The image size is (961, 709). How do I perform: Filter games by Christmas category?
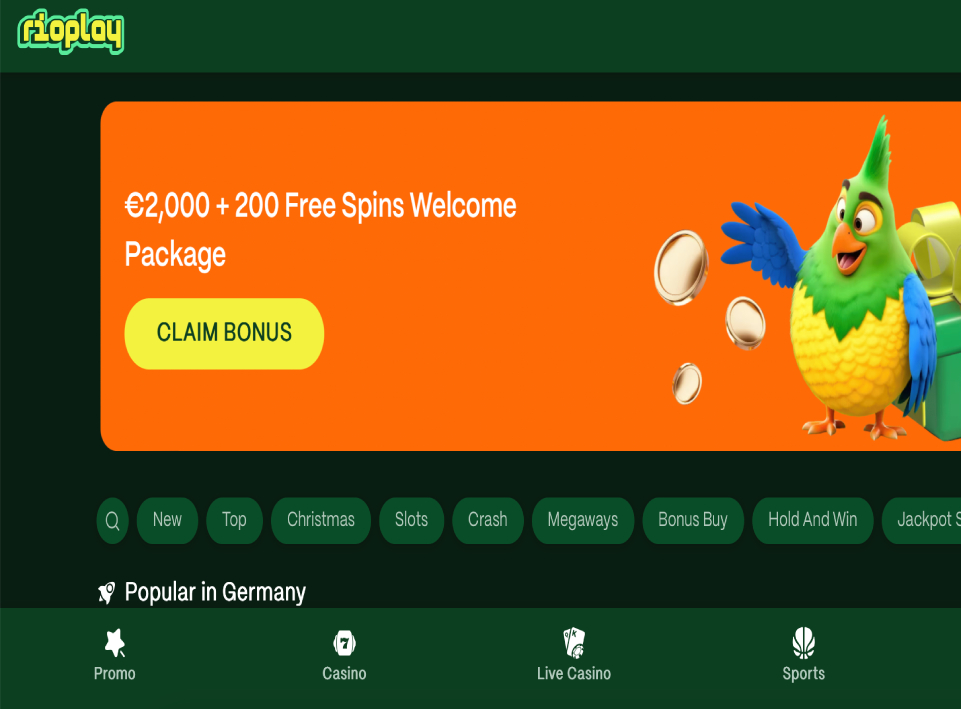pyautogui.click(x=321, y=521)
